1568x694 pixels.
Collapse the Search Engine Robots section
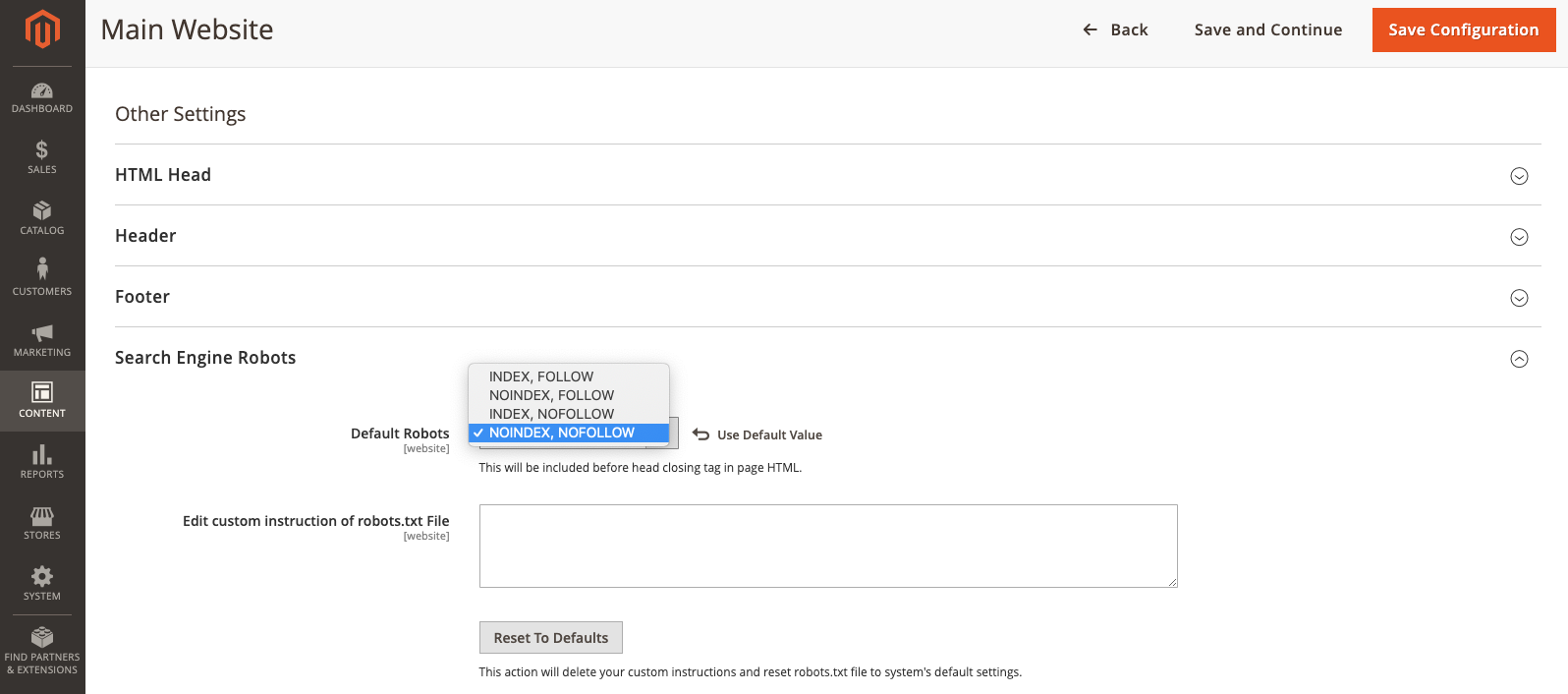click(x=1518, y=359)
